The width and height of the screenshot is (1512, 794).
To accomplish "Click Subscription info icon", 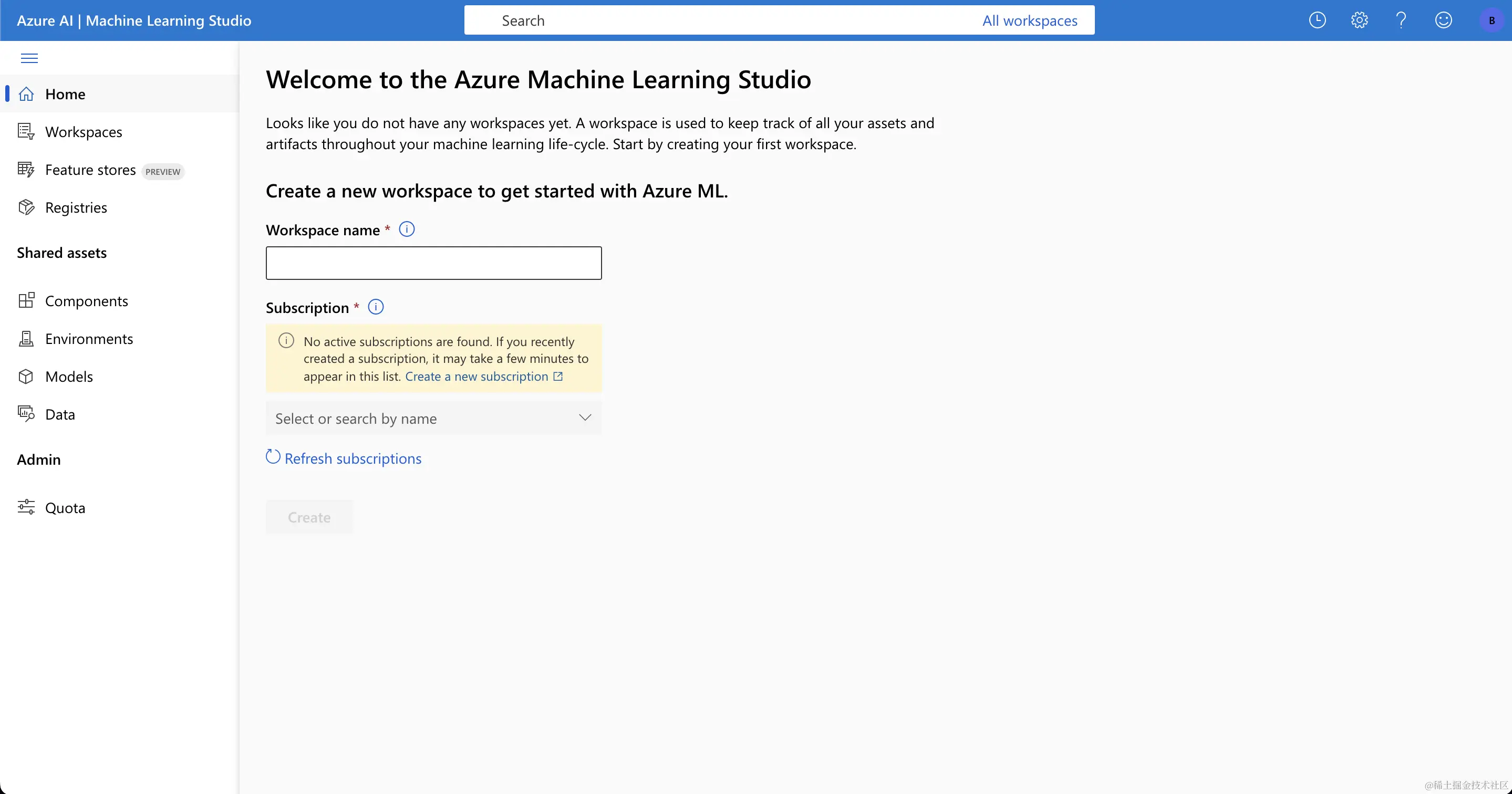I will click(375, 307).
